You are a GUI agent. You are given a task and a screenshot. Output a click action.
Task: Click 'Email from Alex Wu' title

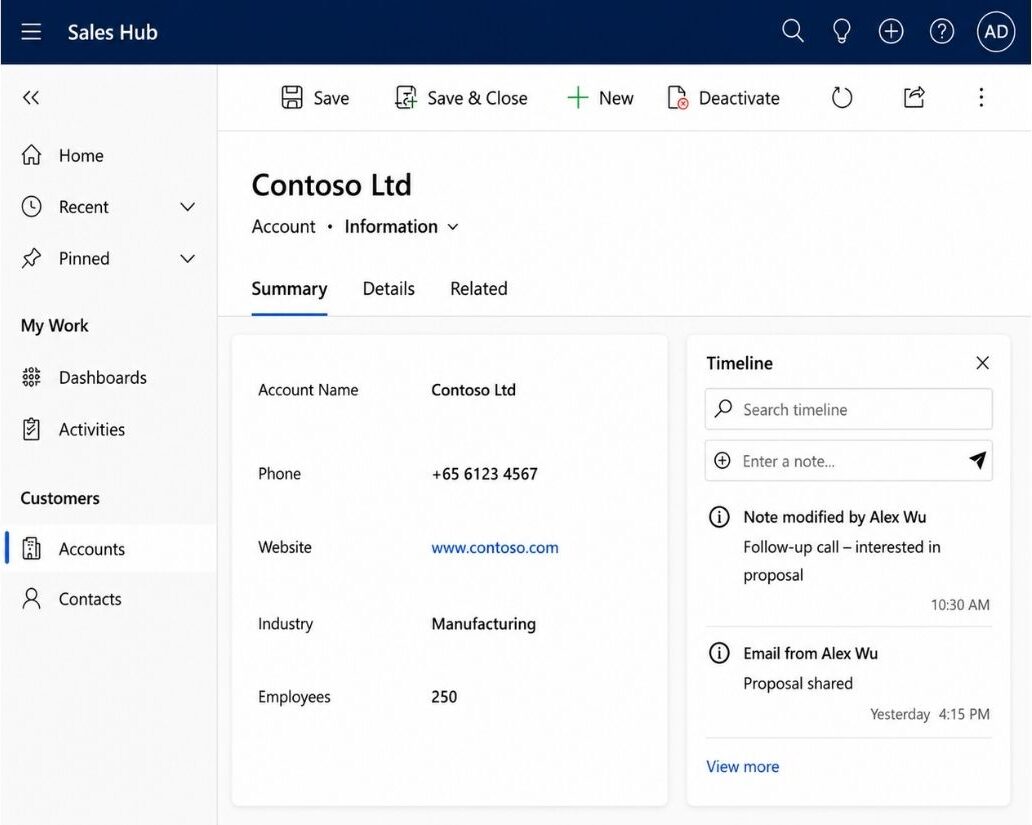[x=810, y=653]
